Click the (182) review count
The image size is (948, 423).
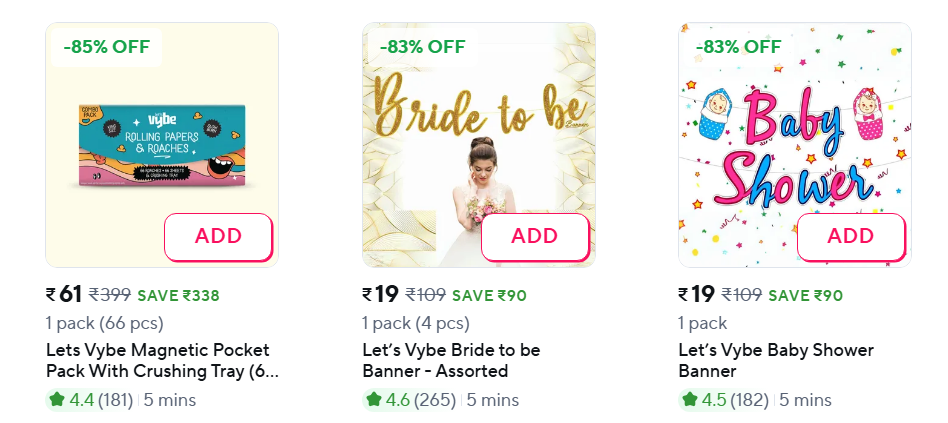pos(750,400)
